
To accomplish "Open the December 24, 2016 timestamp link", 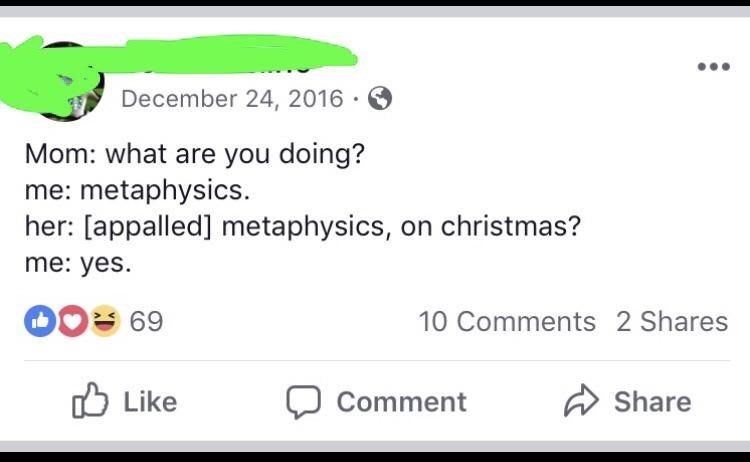I will (231, 99).
